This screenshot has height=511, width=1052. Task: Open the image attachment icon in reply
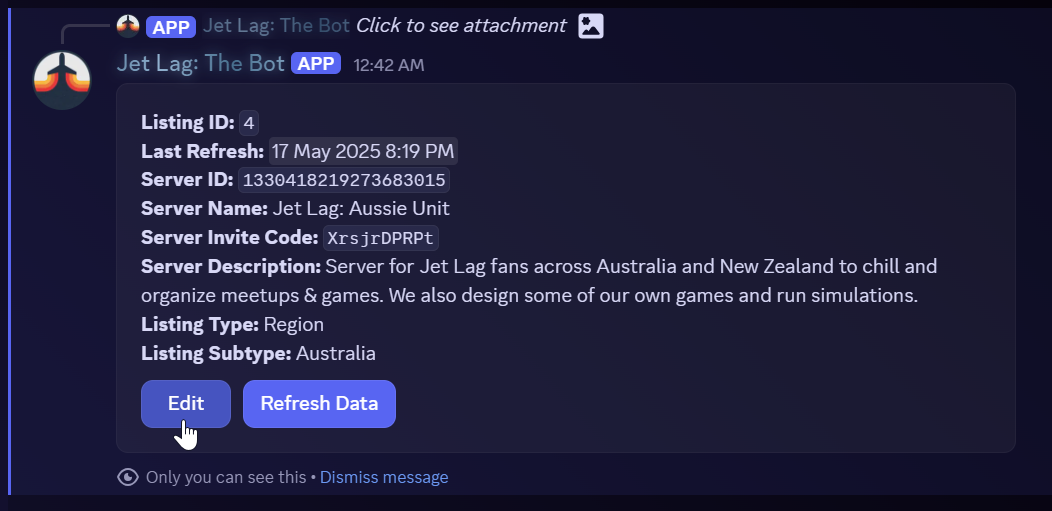591,26
